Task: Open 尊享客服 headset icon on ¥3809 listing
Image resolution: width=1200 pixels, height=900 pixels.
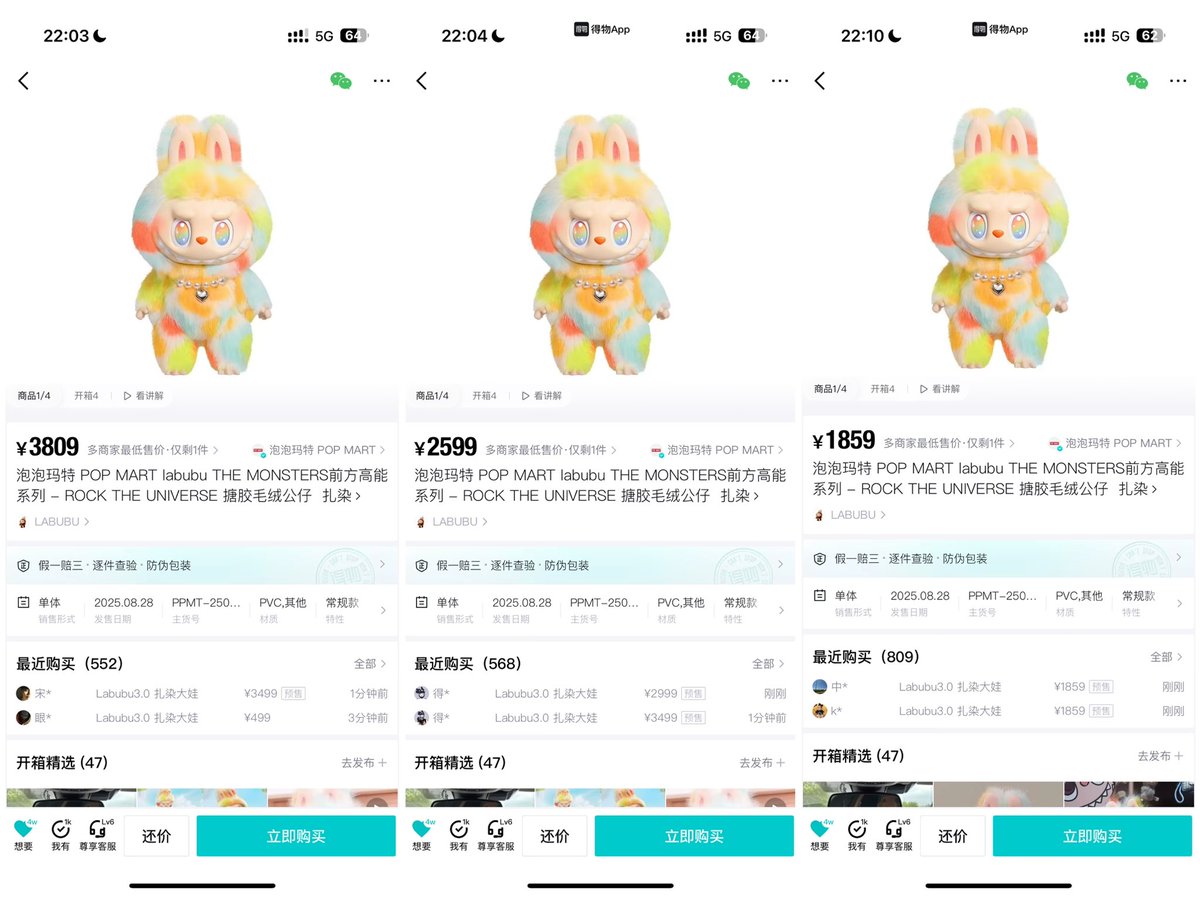Action: (x=98, y=829)
